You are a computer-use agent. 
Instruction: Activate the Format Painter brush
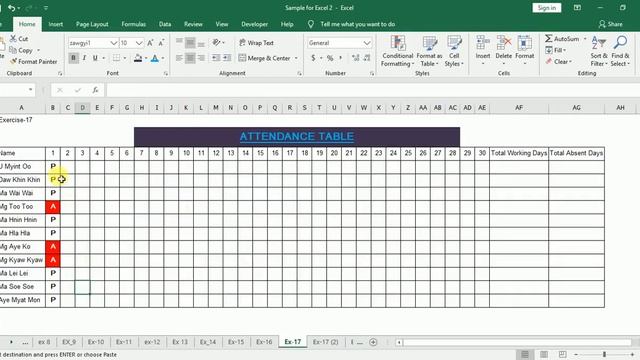click(x=13, y=62)
